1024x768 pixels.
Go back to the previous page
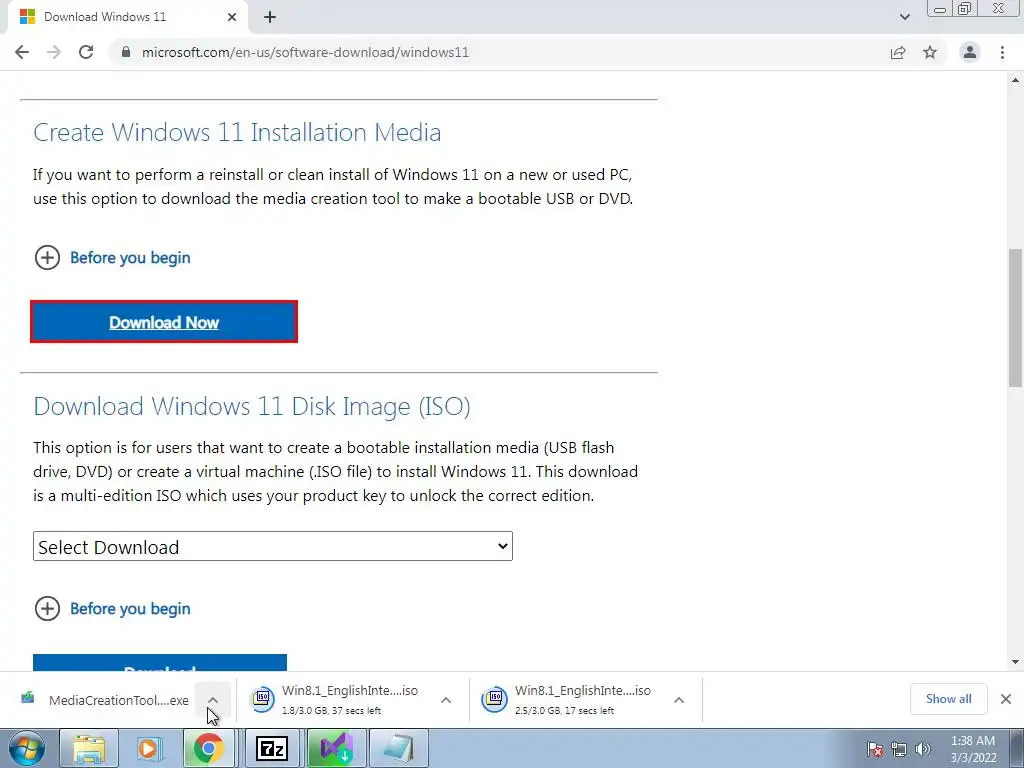(x=22, y=52)
